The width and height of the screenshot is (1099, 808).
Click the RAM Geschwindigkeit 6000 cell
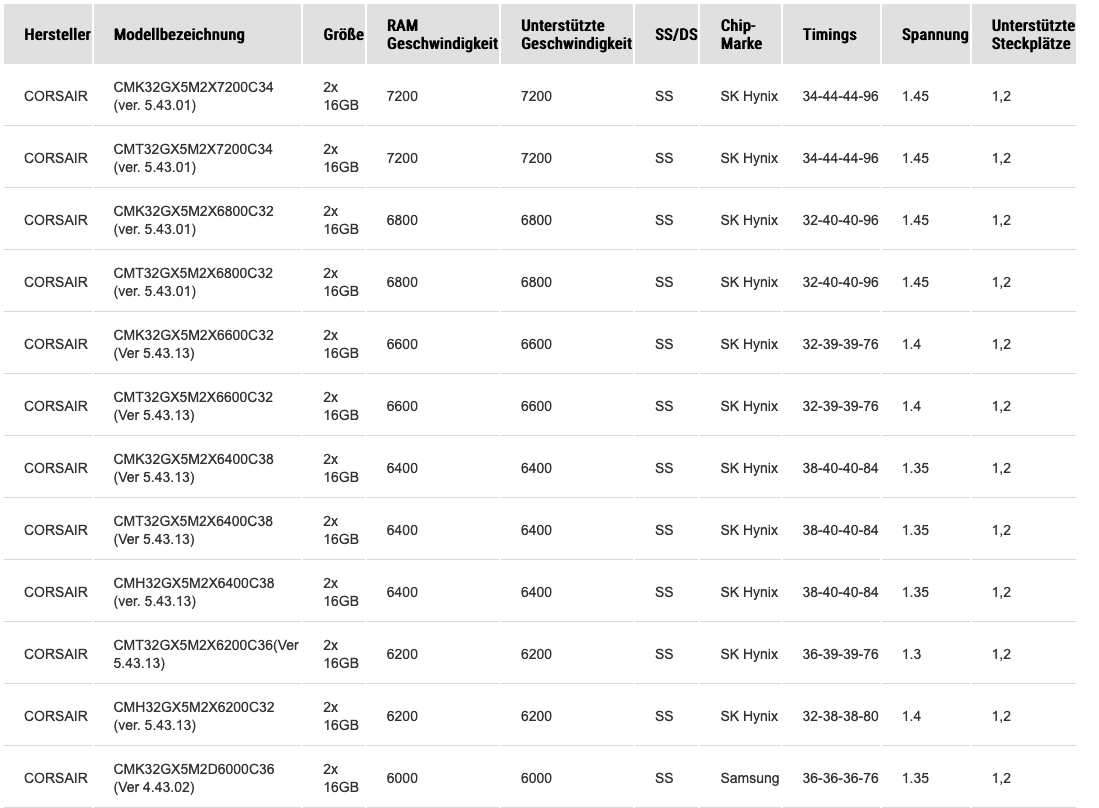(402, 778)
